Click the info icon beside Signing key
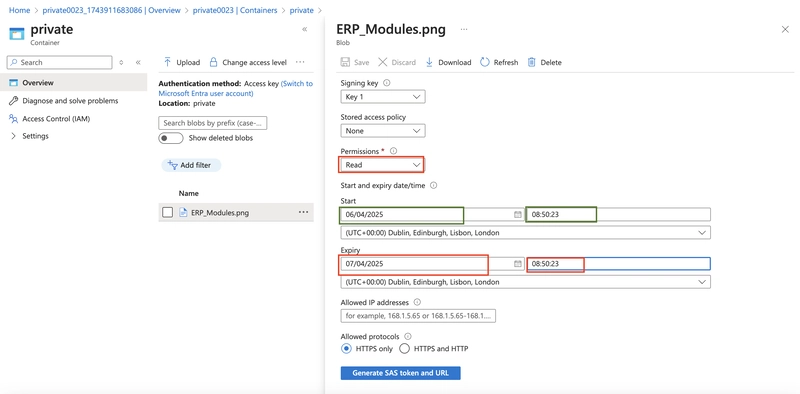800x394 pixels. (386, 83)
